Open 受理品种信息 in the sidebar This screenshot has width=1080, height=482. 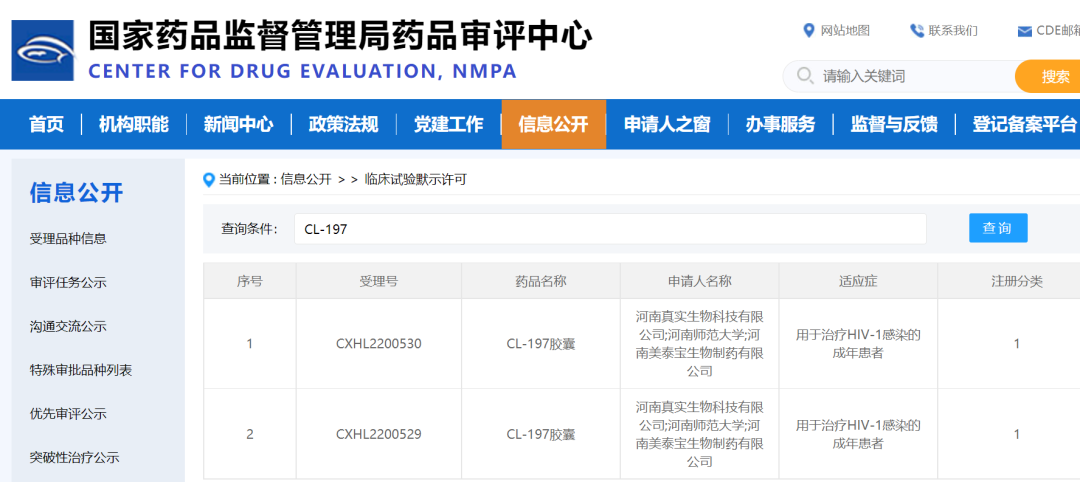(x=68, y=239)
